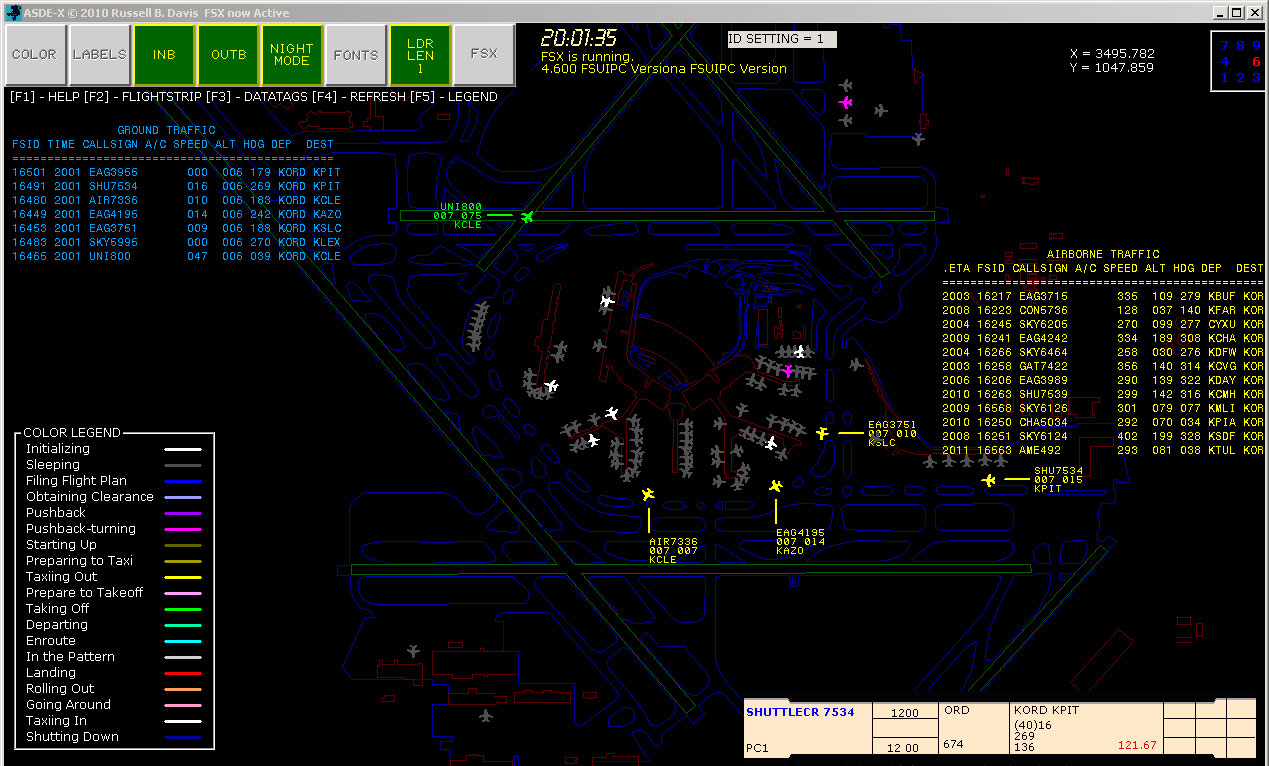
Task: Select the EAG4195 aircraft icon
Action: point(775,484)
